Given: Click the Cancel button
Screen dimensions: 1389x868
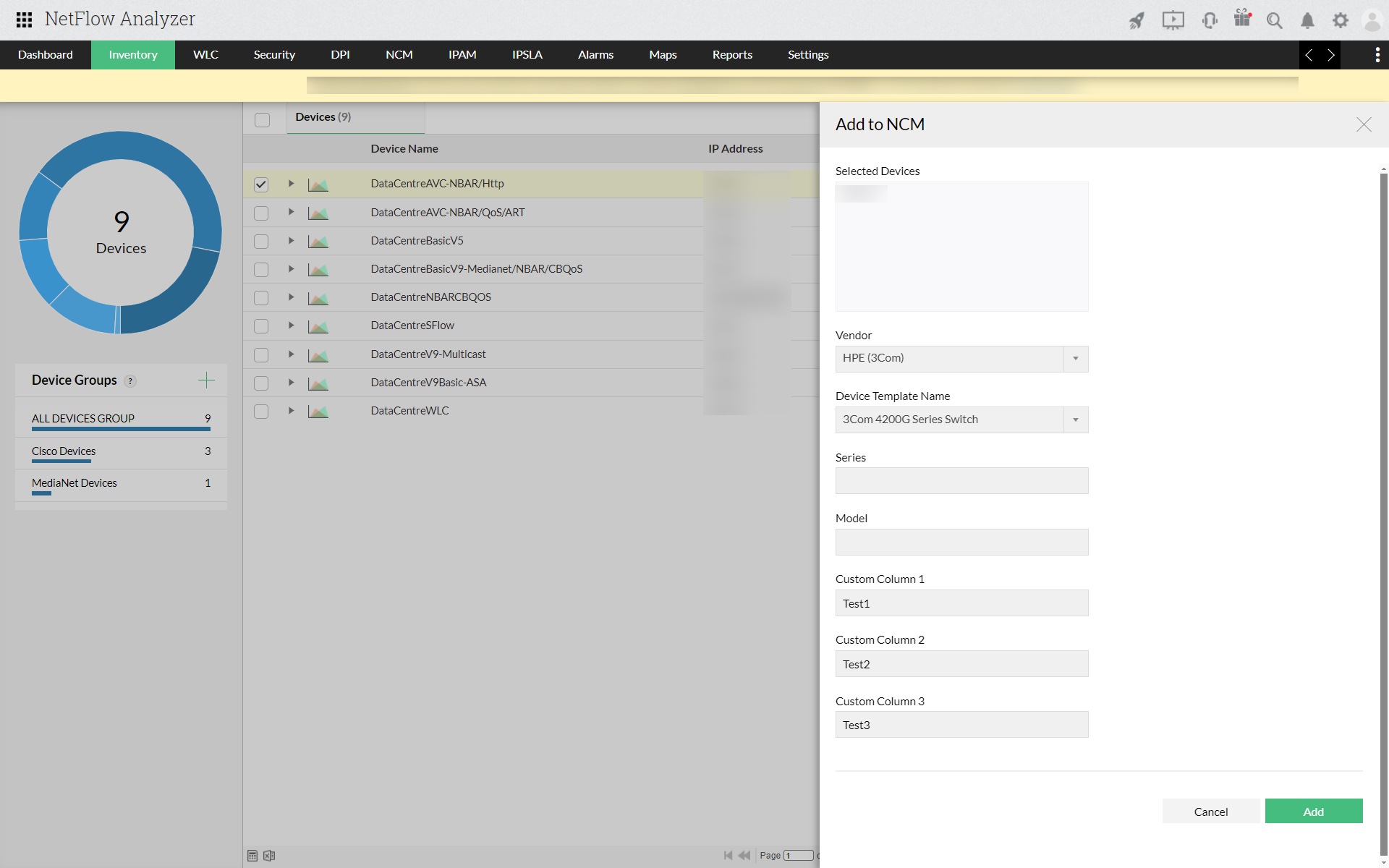Looking at the screenshot, I should point(1210,812).
